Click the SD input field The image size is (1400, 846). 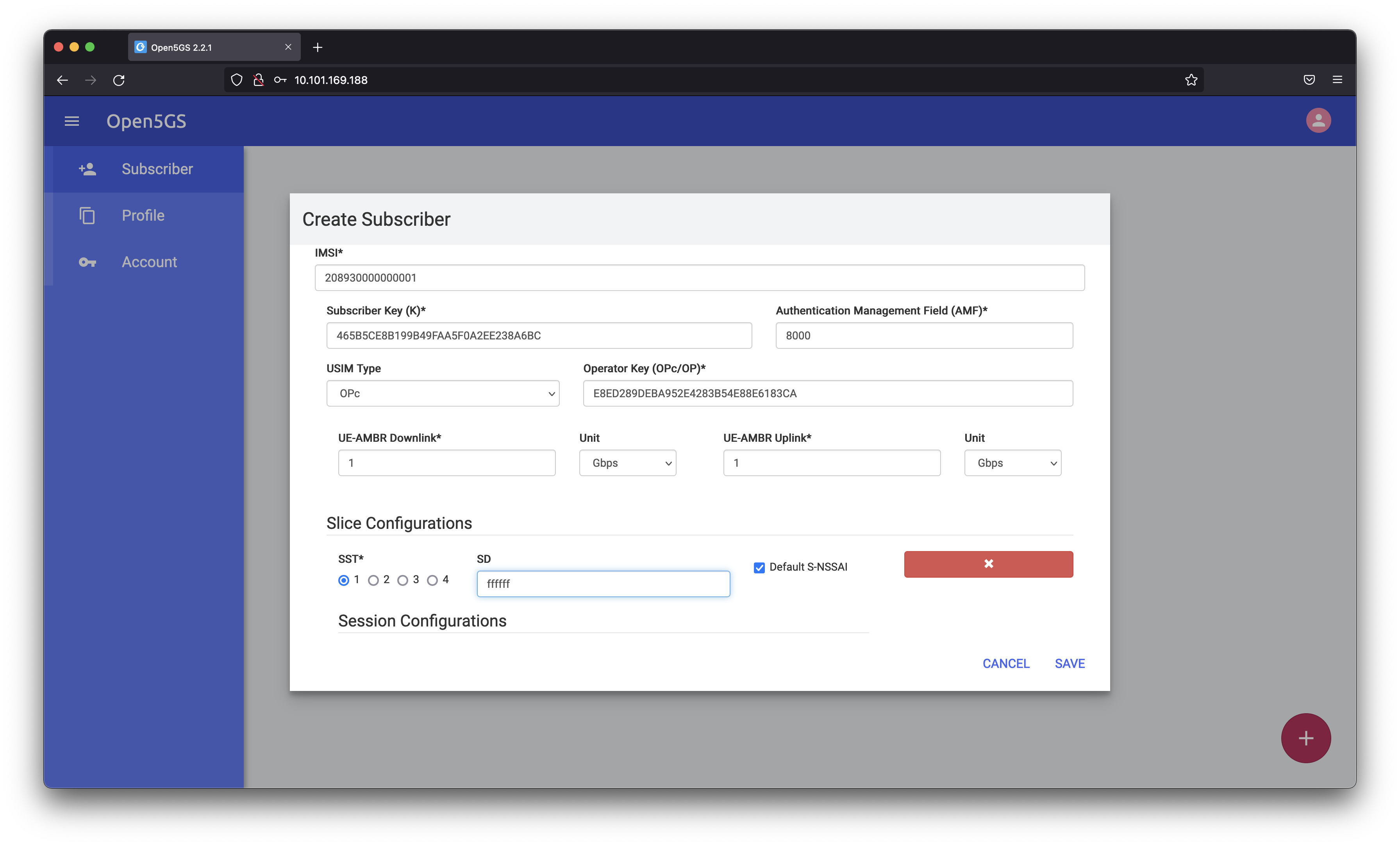(x=604, y=584)
